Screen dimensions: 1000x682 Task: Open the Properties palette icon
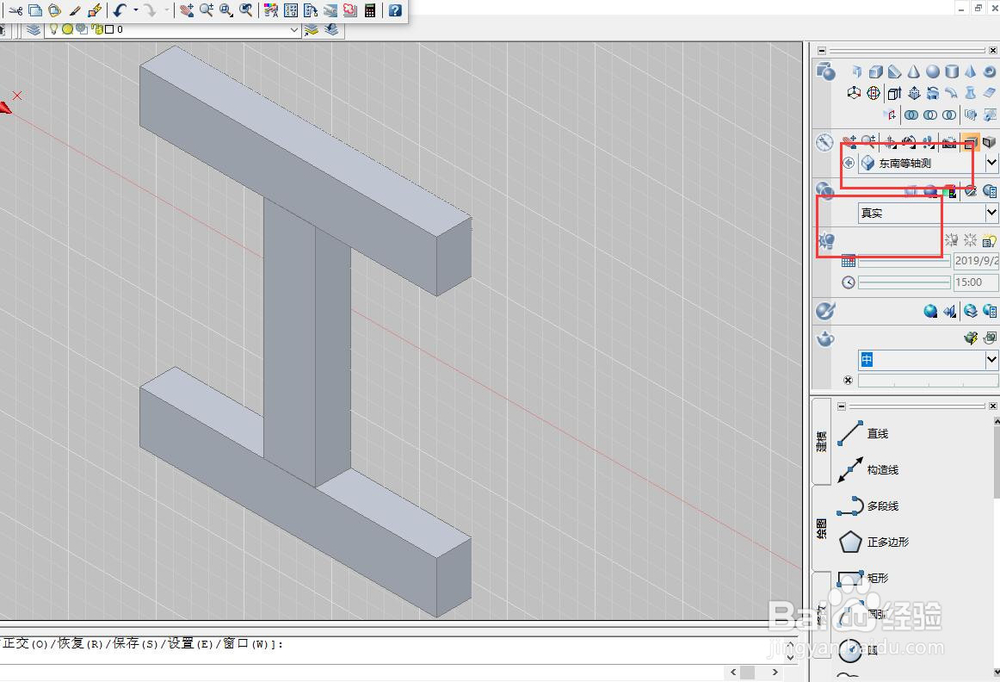coord(271,10)
